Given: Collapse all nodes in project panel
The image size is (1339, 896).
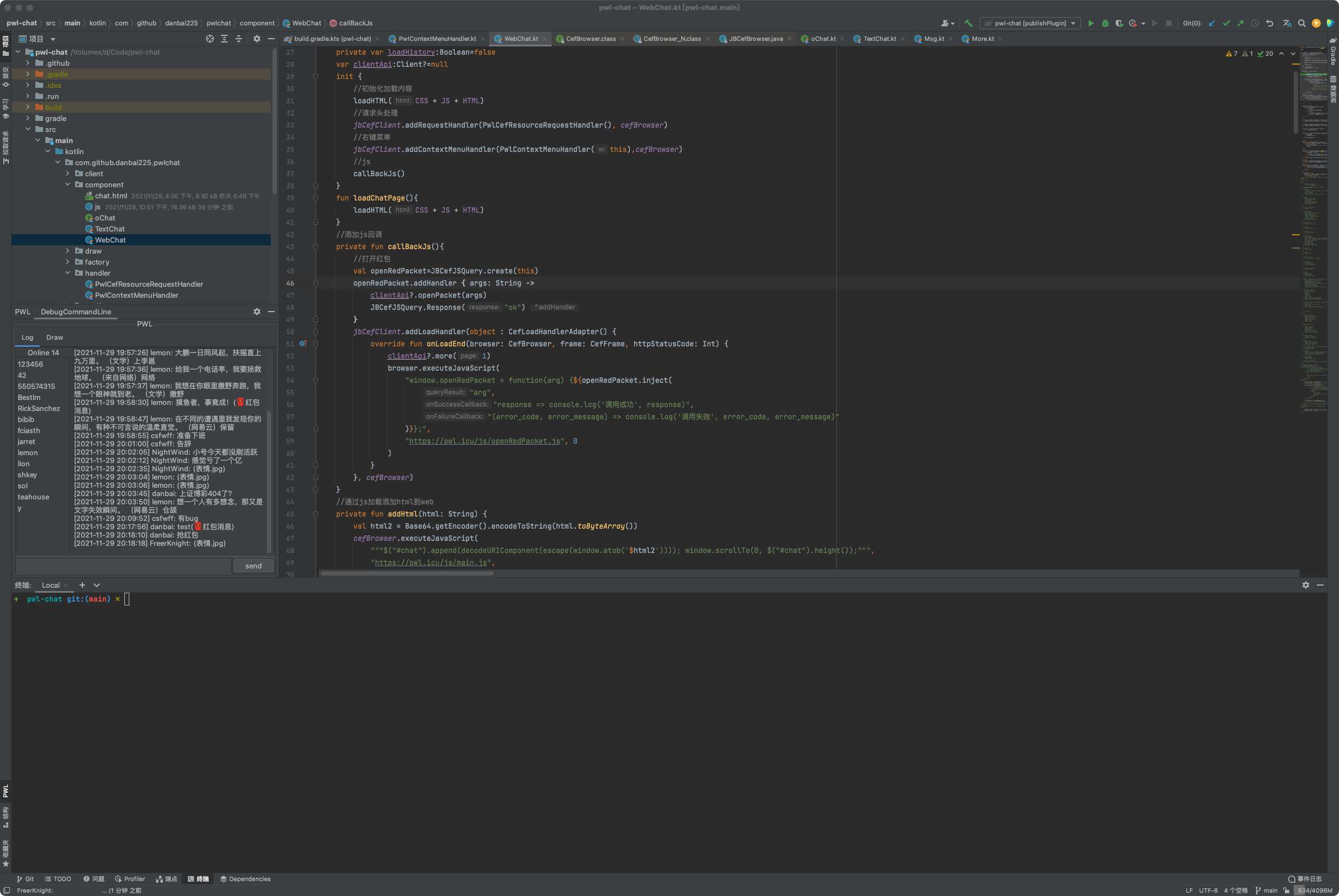Looking at the screenshot, I should [239, 39].
